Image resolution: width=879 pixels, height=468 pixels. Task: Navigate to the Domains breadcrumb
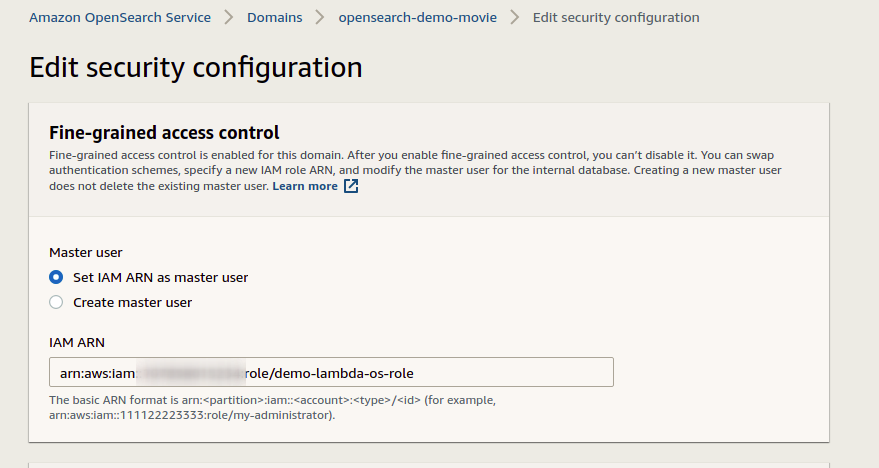(x=275, y=18)
